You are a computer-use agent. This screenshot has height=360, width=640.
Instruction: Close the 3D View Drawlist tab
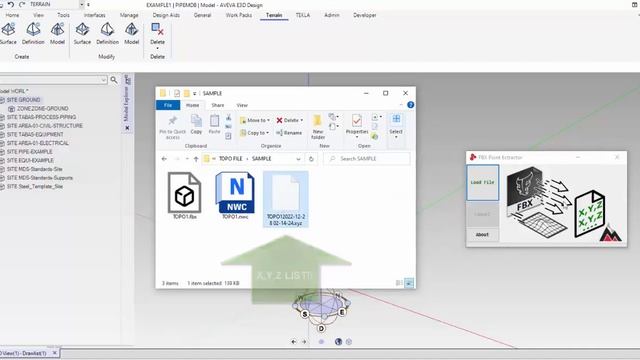pos(55,352)
